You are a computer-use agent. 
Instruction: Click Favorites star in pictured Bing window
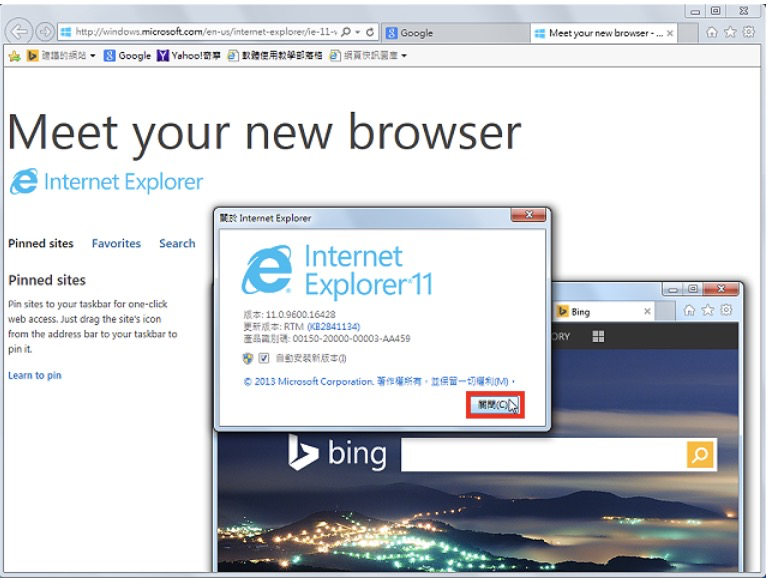(708, 310)
